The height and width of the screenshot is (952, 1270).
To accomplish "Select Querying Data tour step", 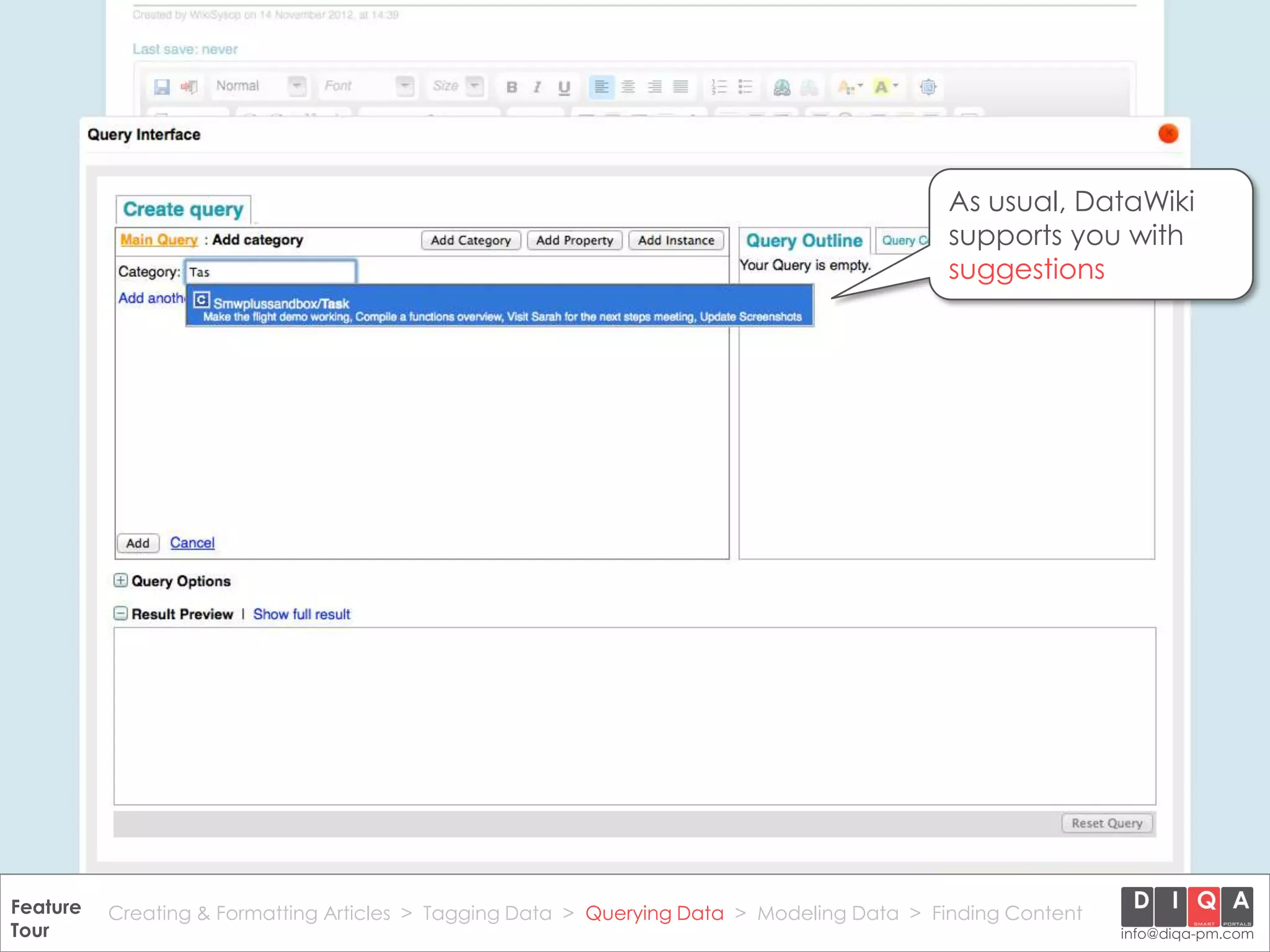I will (x=654, y=913).
